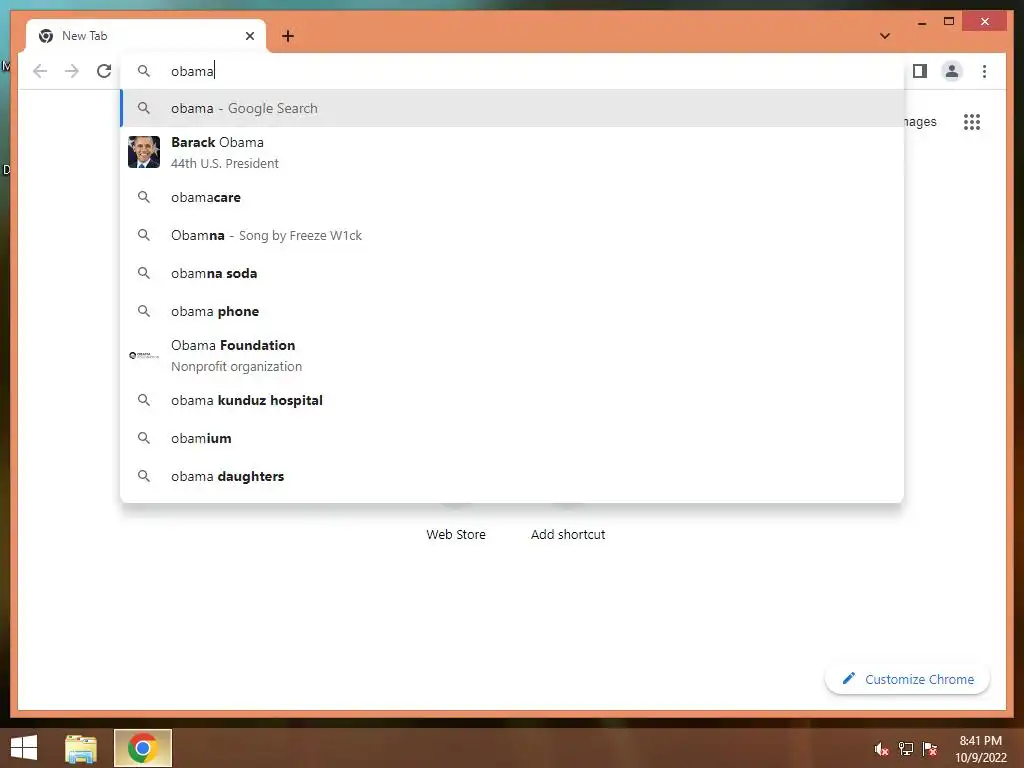
Task: Click the Chrome taskbar icon
Action: pyautogui.click(x=143, y=748)
